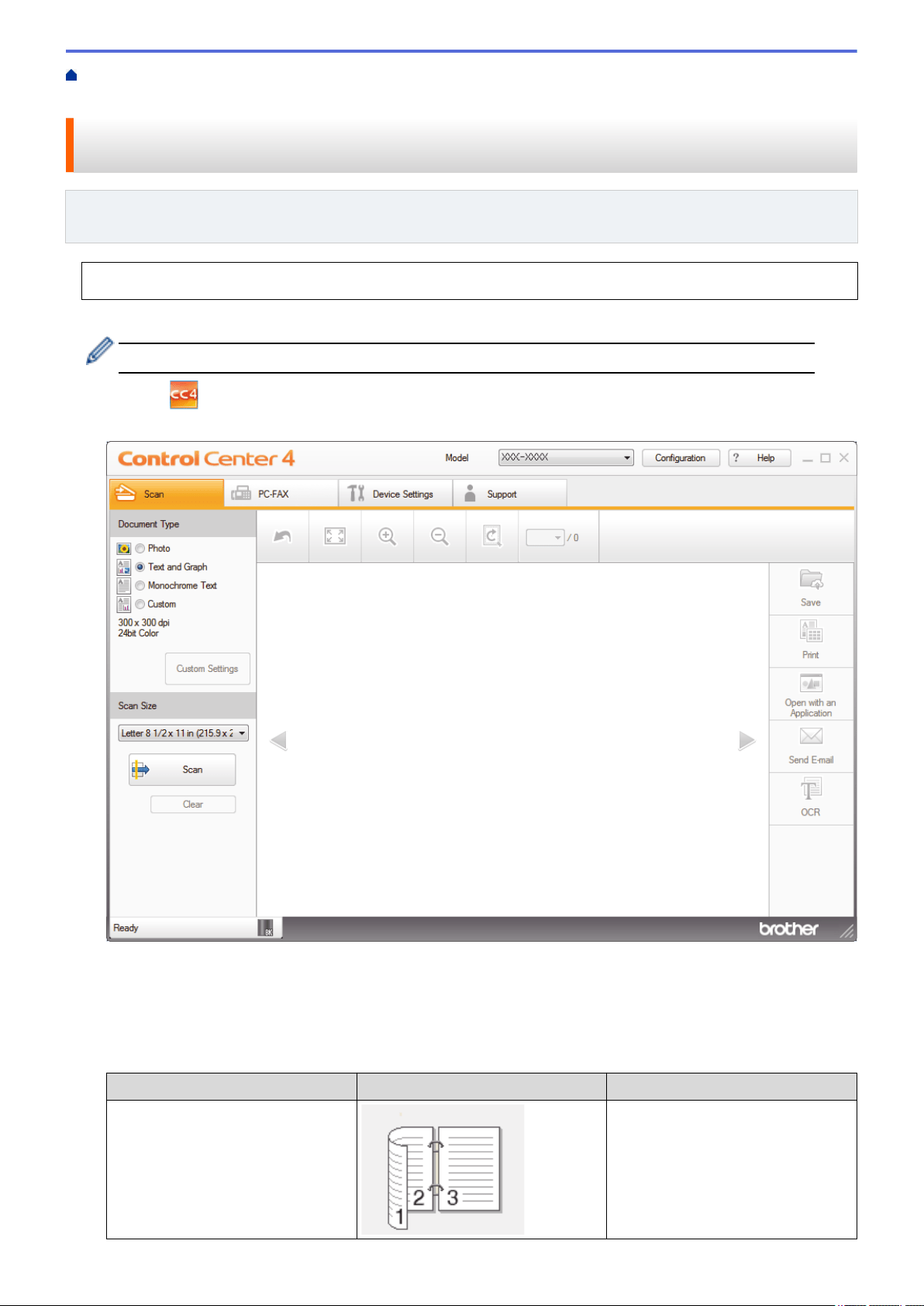Click the fit to window icon
The height and width of the screenshot is (1306, 924).
coord(335,536)
